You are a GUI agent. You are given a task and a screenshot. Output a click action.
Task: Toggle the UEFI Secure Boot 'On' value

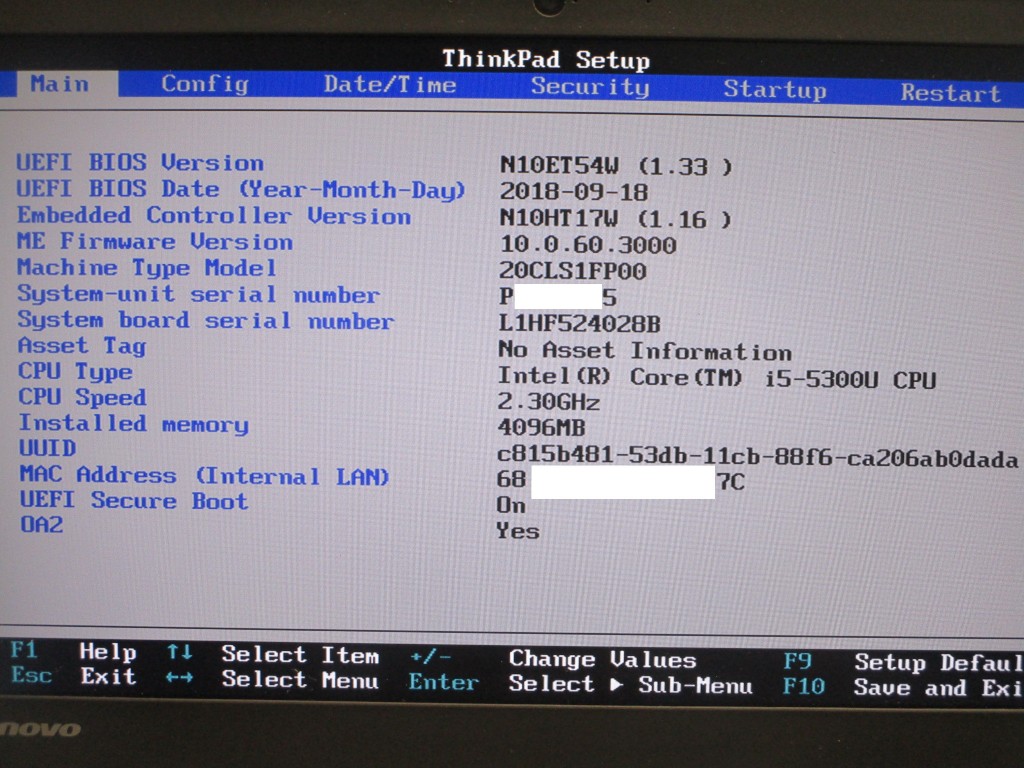click(x=511, y=505)
